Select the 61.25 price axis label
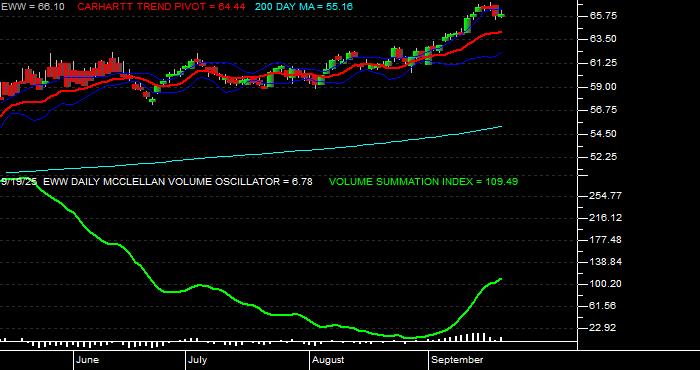This screenshot has width=700, height=370. (x=604, y=63)
